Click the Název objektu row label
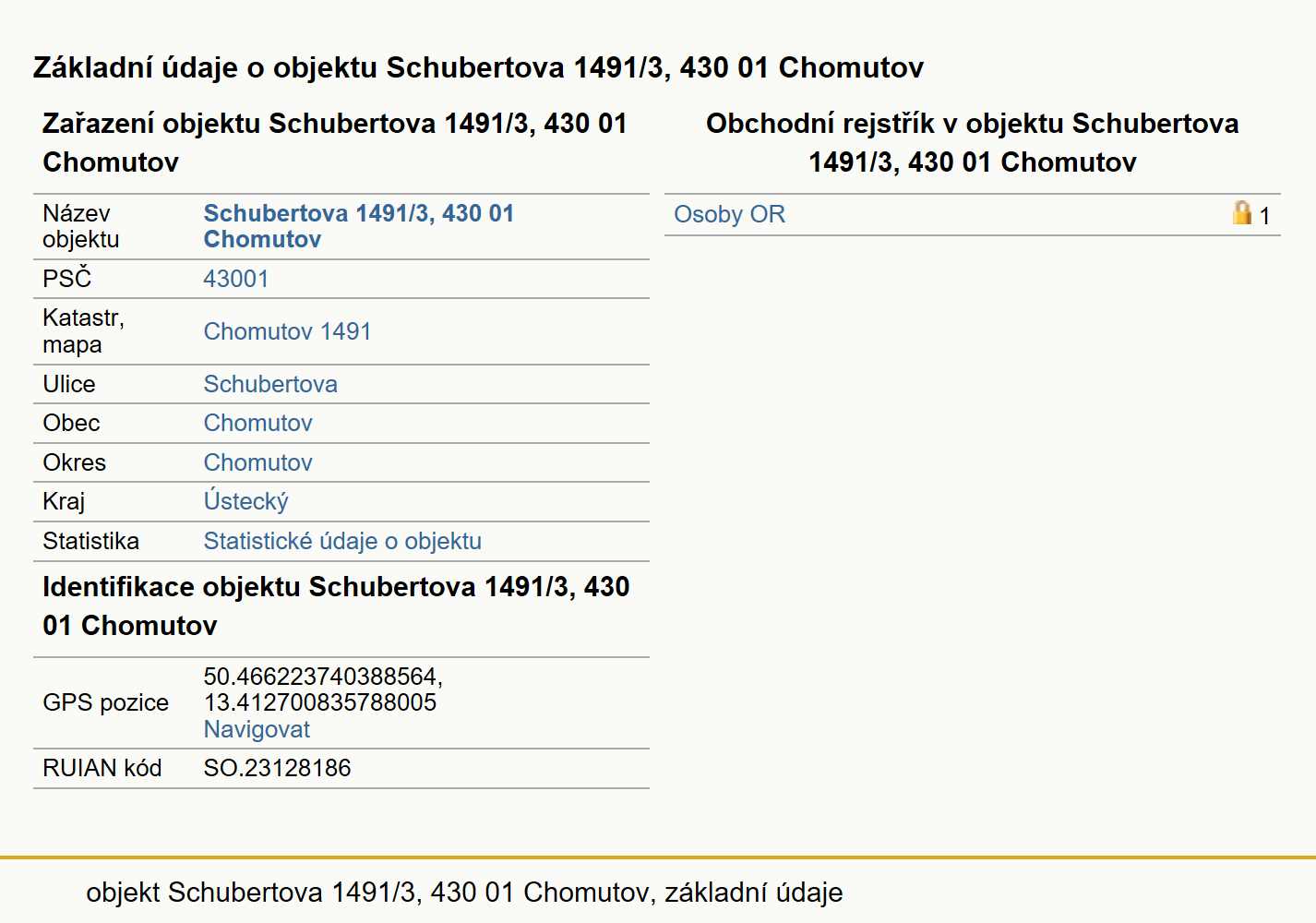The image size is (1316, 923). tap(81, 226)
